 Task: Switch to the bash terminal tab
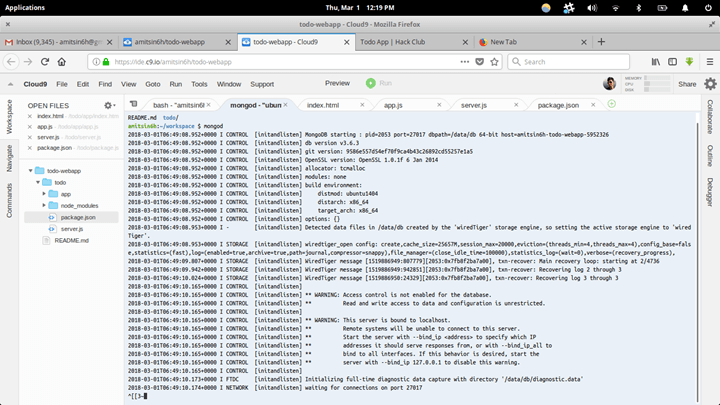click(x=177, y=105)
